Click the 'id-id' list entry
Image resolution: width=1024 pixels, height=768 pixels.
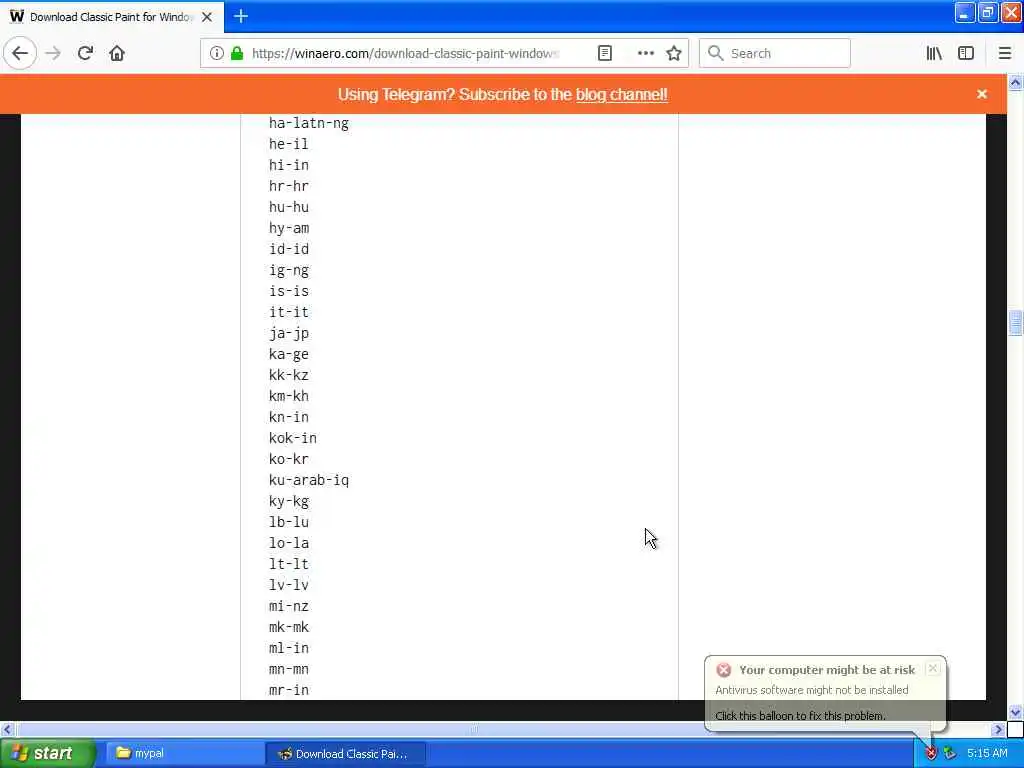point(289,249)
